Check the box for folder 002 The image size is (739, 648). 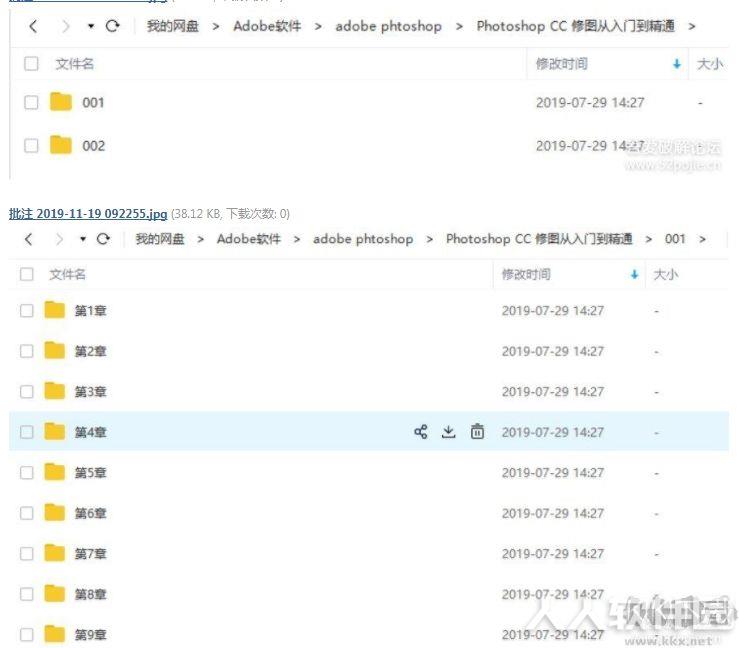(x=31, y=146)
